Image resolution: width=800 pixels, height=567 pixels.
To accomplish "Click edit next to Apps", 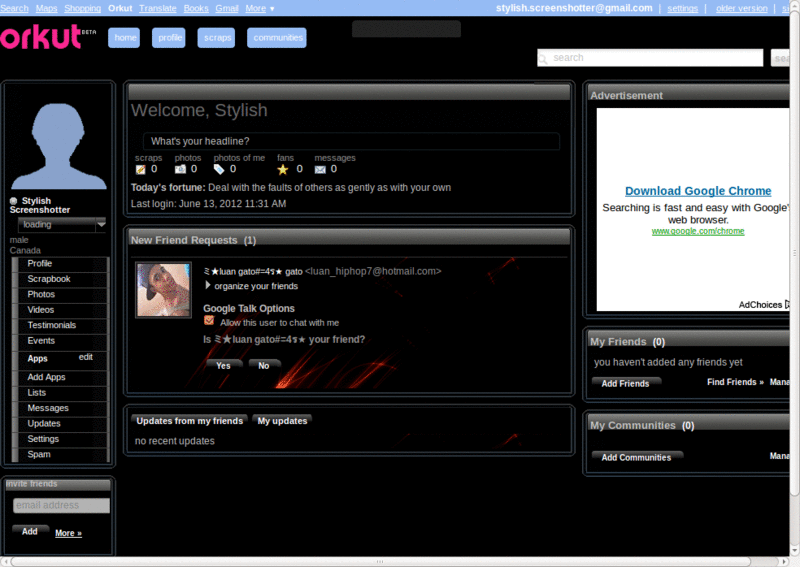I will click(x=86, y=357).
